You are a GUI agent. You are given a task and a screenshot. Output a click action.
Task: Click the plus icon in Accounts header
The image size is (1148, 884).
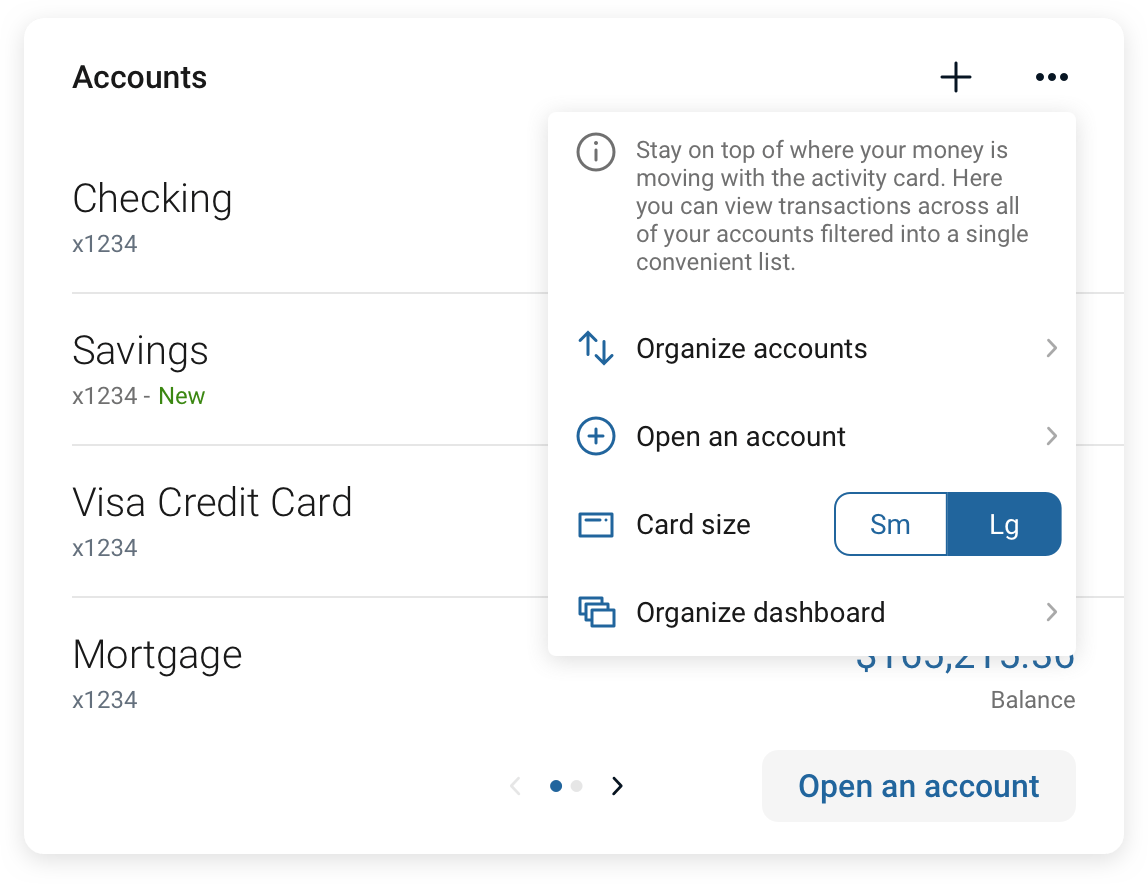pos(956,77)
